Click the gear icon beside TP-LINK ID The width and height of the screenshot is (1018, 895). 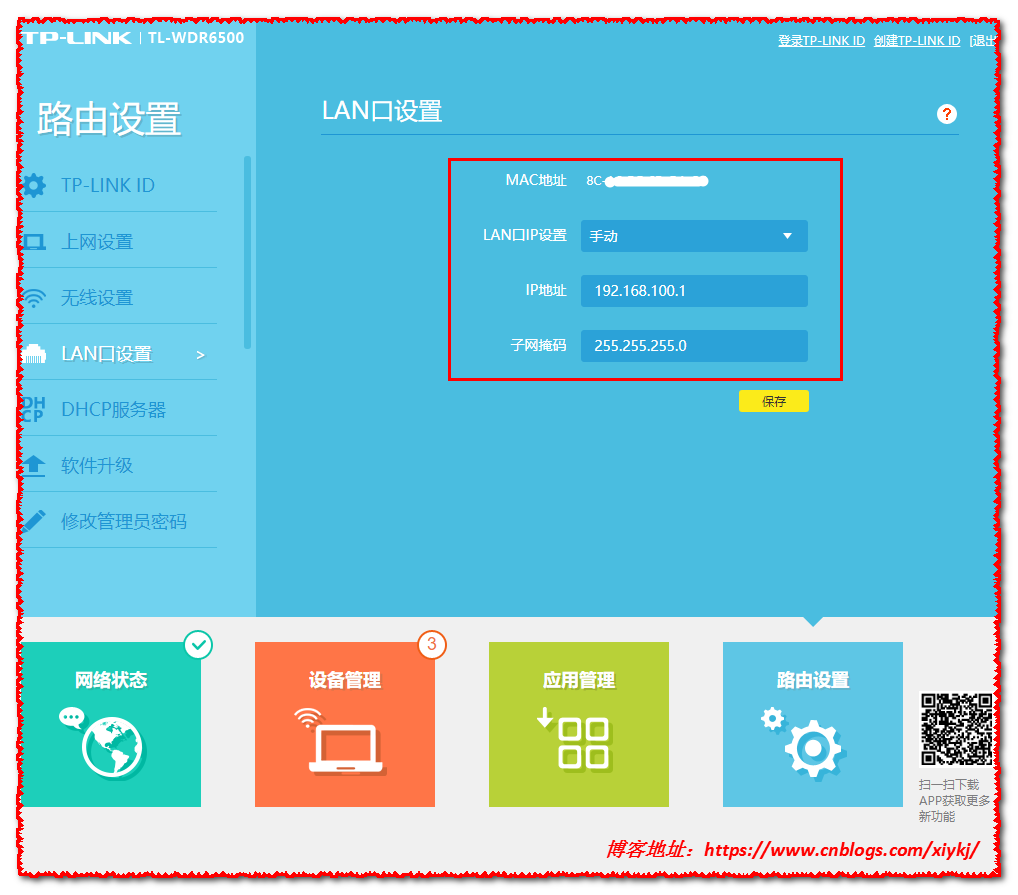(34, 185)
